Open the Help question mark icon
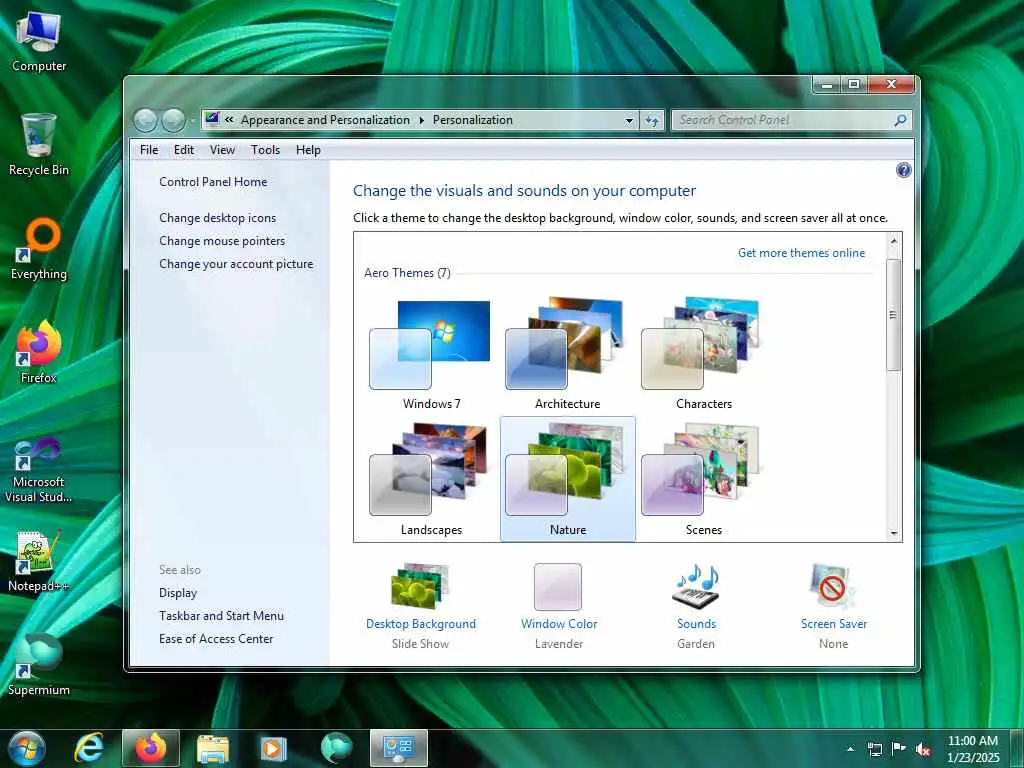The width and height of the screenshot is (1024, 768). (903, 170)
